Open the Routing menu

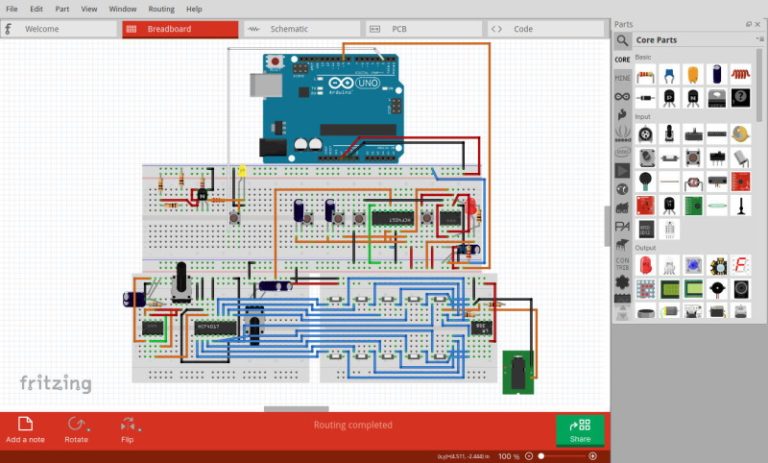click(161, 8)
